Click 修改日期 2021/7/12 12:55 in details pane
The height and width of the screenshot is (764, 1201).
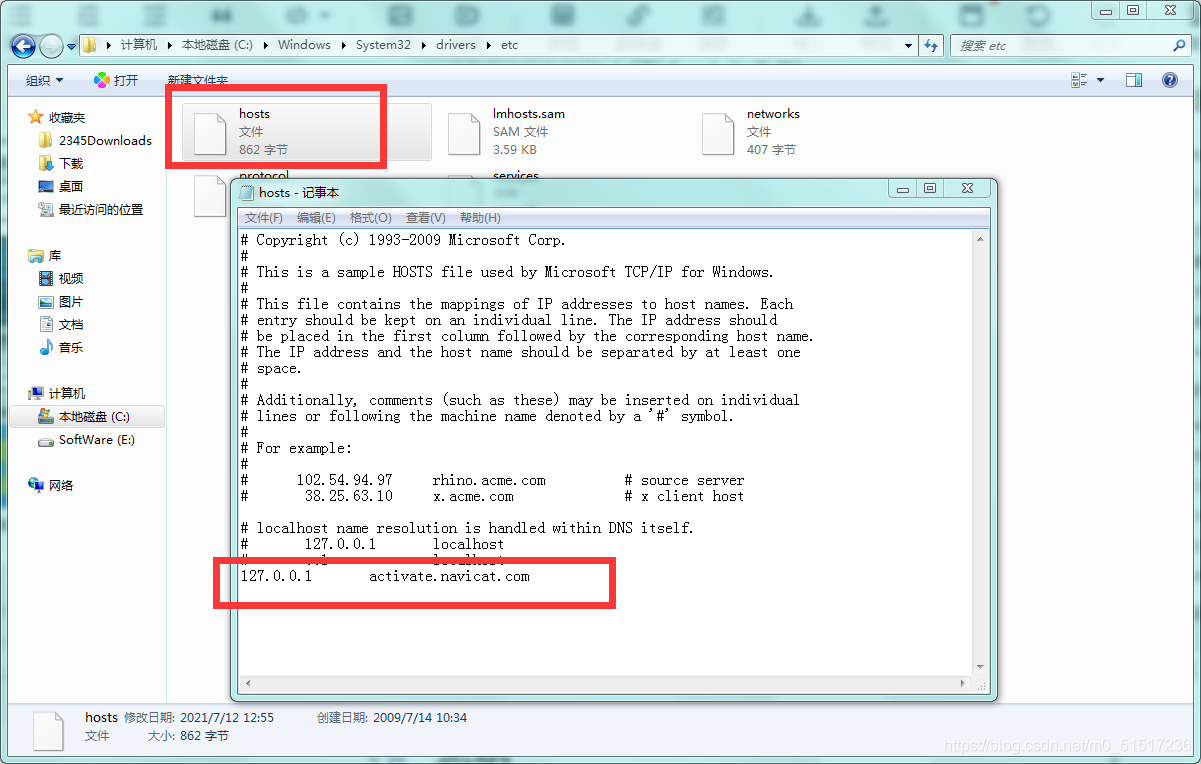199,717
